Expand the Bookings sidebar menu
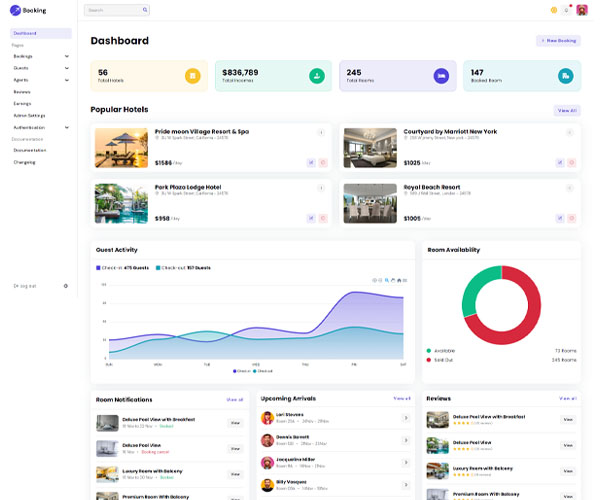Viewport: 600px width, 500px height. pyautogui.click(x=41, y=56)
